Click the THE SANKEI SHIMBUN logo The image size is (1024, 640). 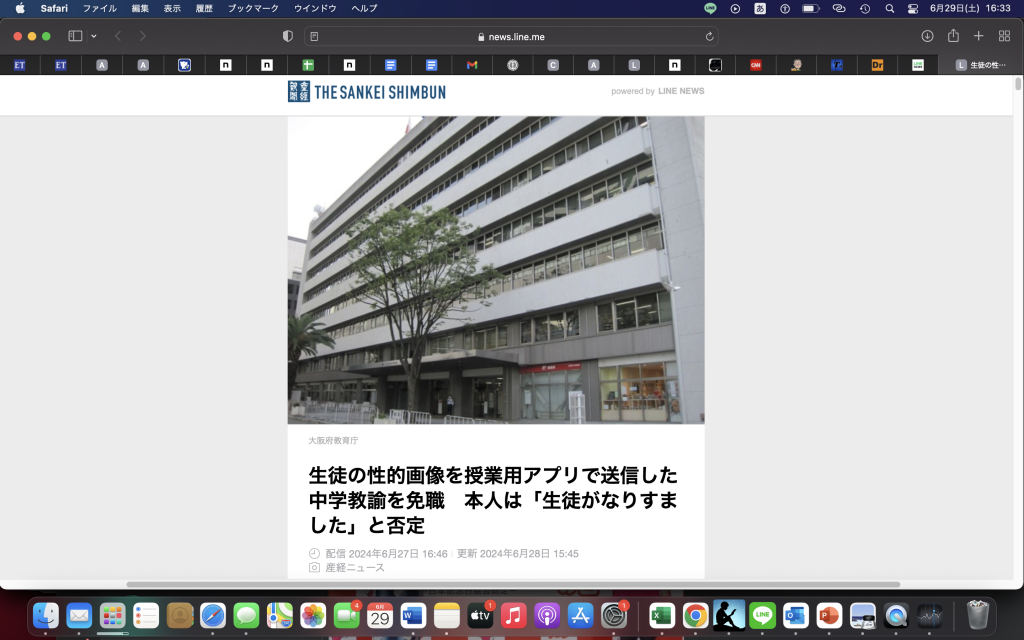(x=365, y=90)
